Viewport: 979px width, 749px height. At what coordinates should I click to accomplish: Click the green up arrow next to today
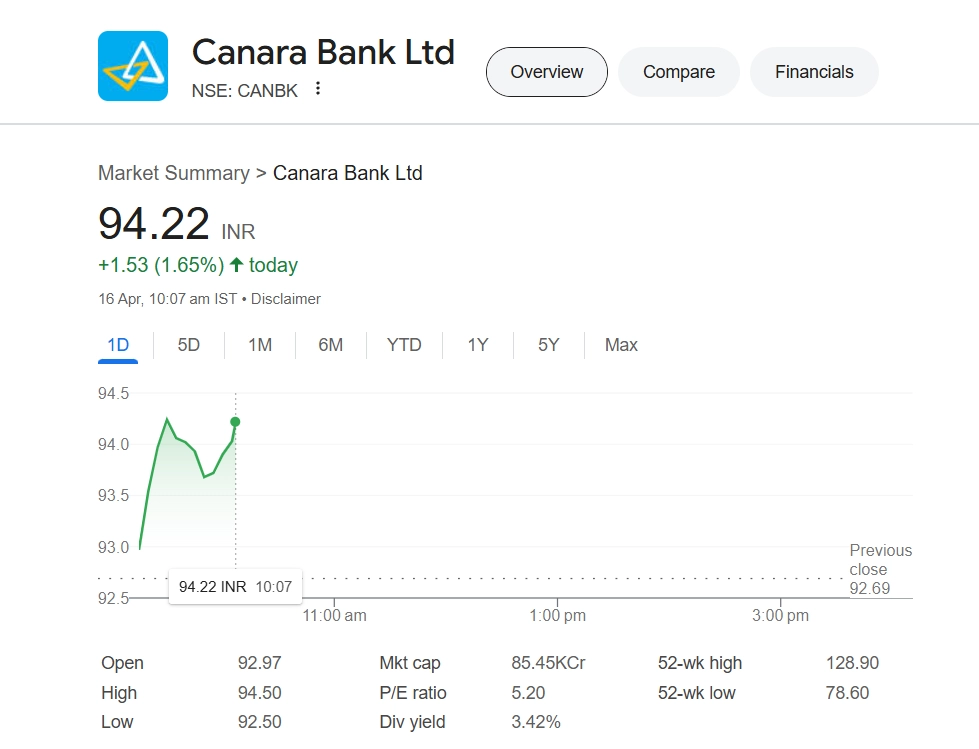point(236,265)
